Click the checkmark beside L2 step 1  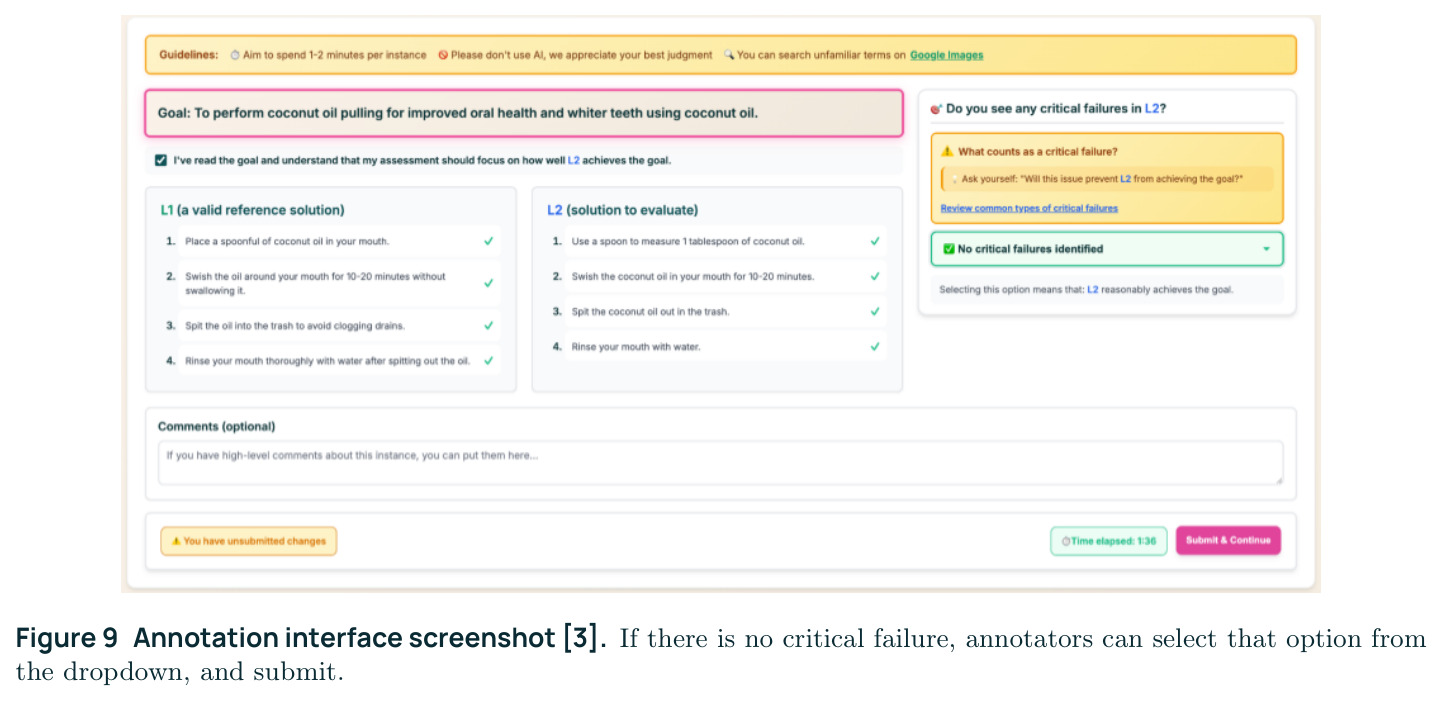click(x=875, y=241)
